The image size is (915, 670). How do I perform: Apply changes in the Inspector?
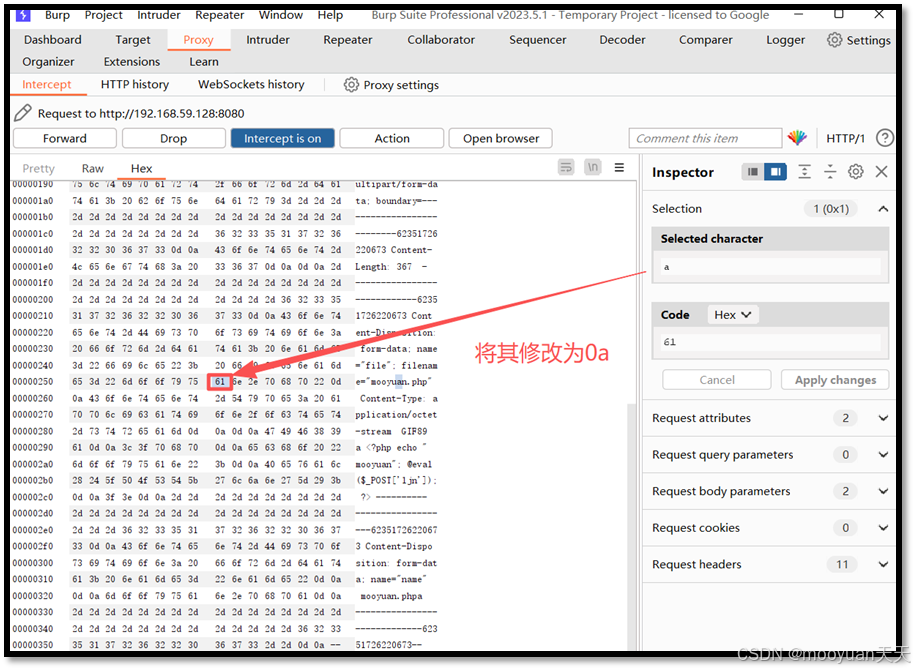pyautogui.click(x=835, y=380)
